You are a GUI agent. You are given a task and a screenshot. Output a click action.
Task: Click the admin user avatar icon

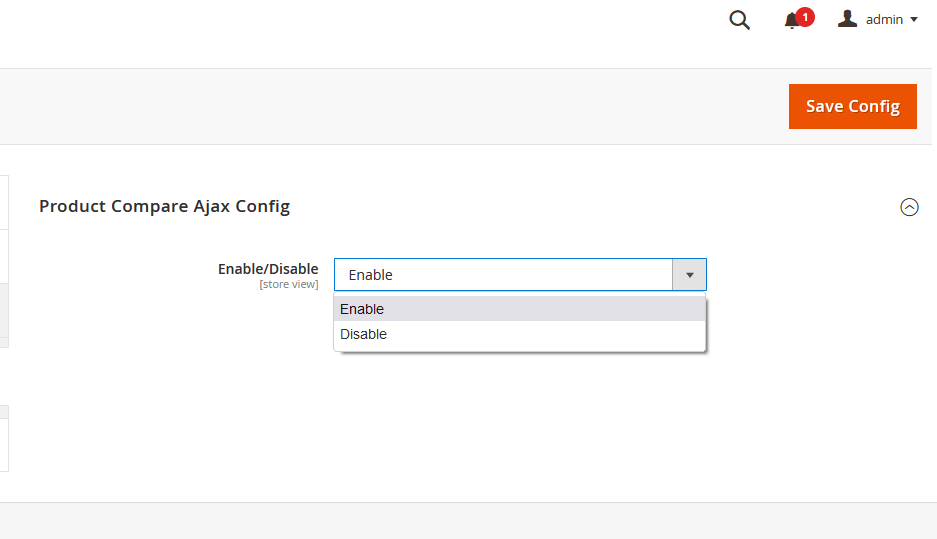(848, 19)
